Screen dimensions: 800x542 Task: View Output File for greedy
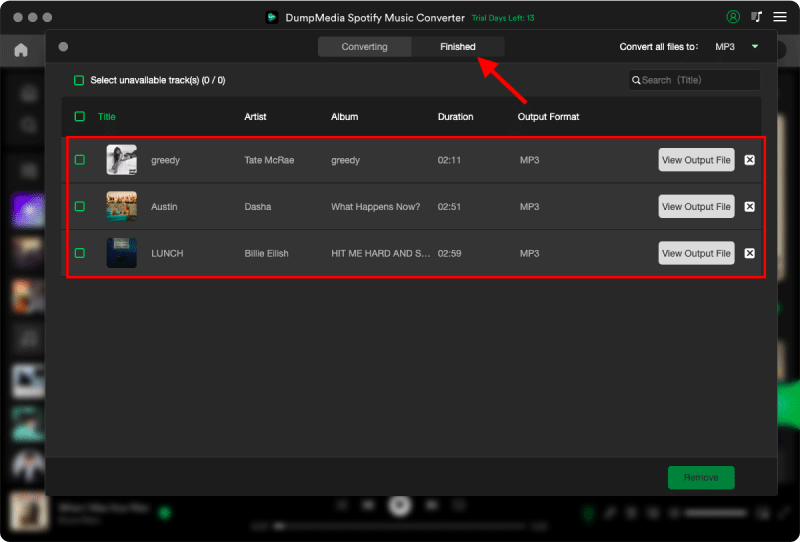[696, 160]
